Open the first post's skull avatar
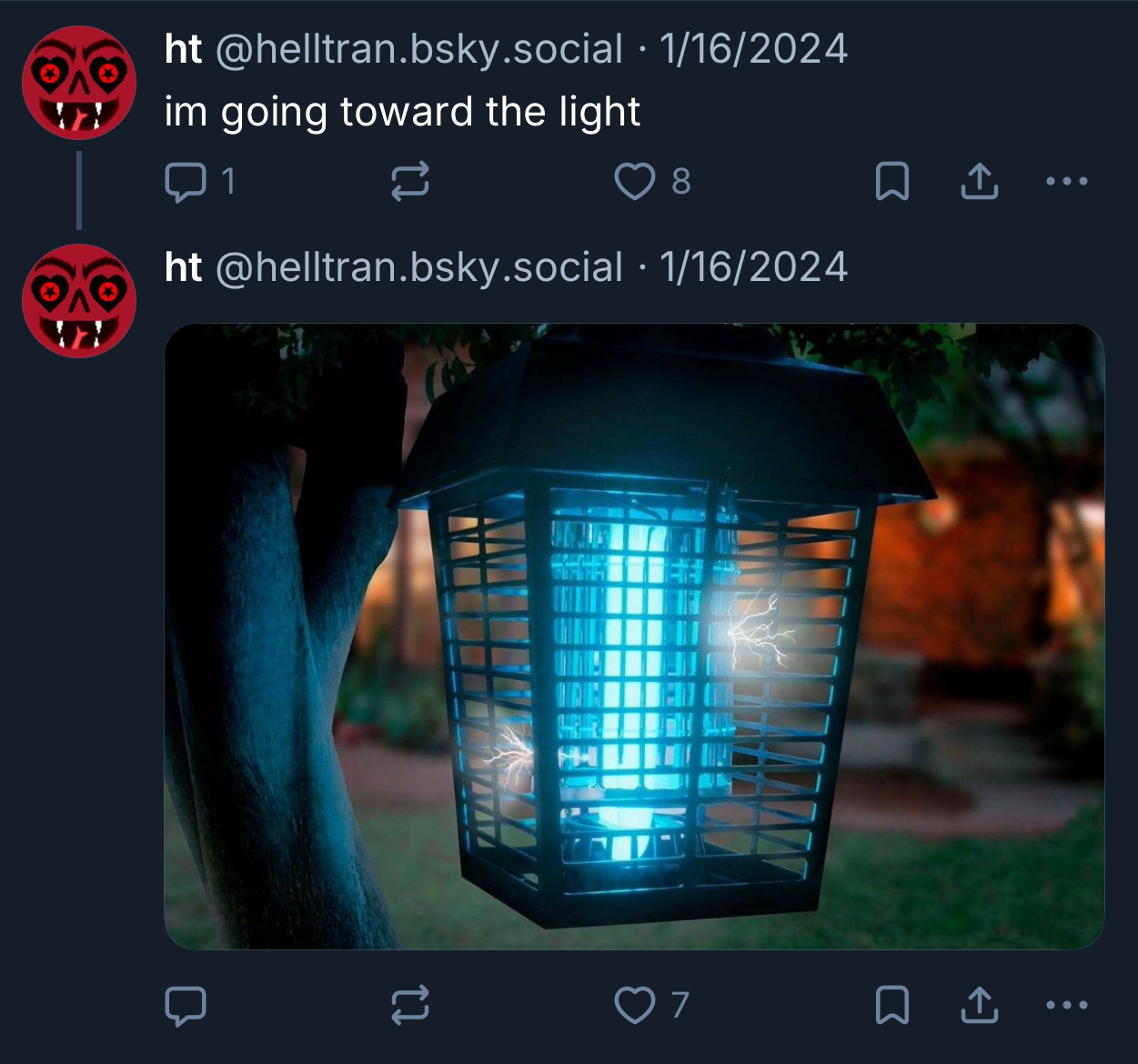The image size is (1138, 1064). click(79, 83)
